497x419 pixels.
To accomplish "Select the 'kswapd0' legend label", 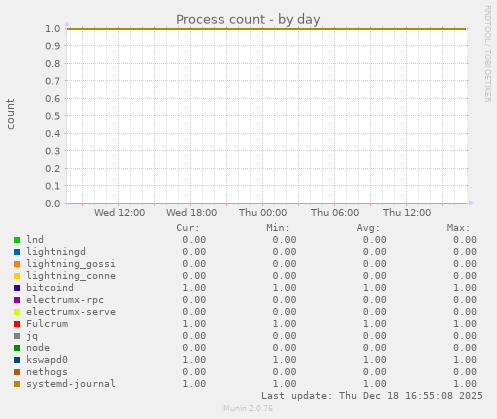I will point(47,360).
